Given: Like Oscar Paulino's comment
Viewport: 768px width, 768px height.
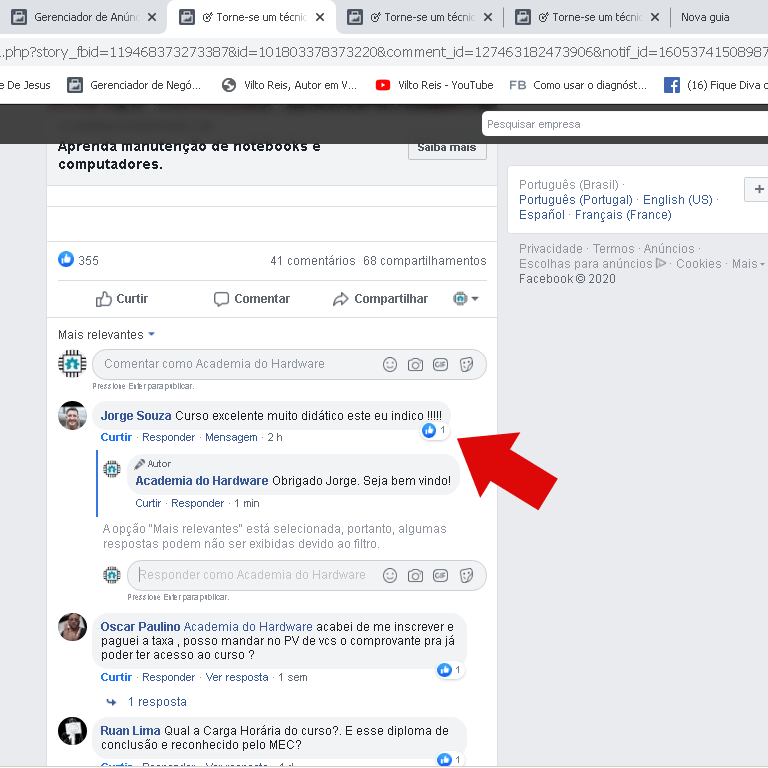Looking at the screenshot, I should (x=116, y=677).
